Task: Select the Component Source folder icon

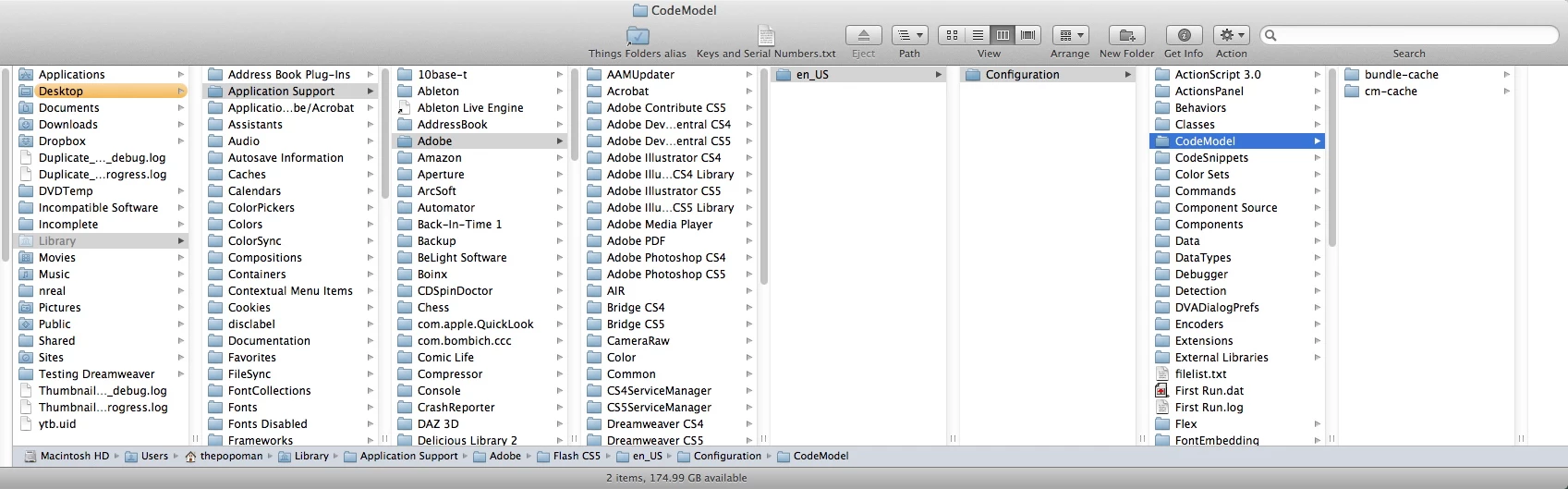Action: pos(1162,208)
